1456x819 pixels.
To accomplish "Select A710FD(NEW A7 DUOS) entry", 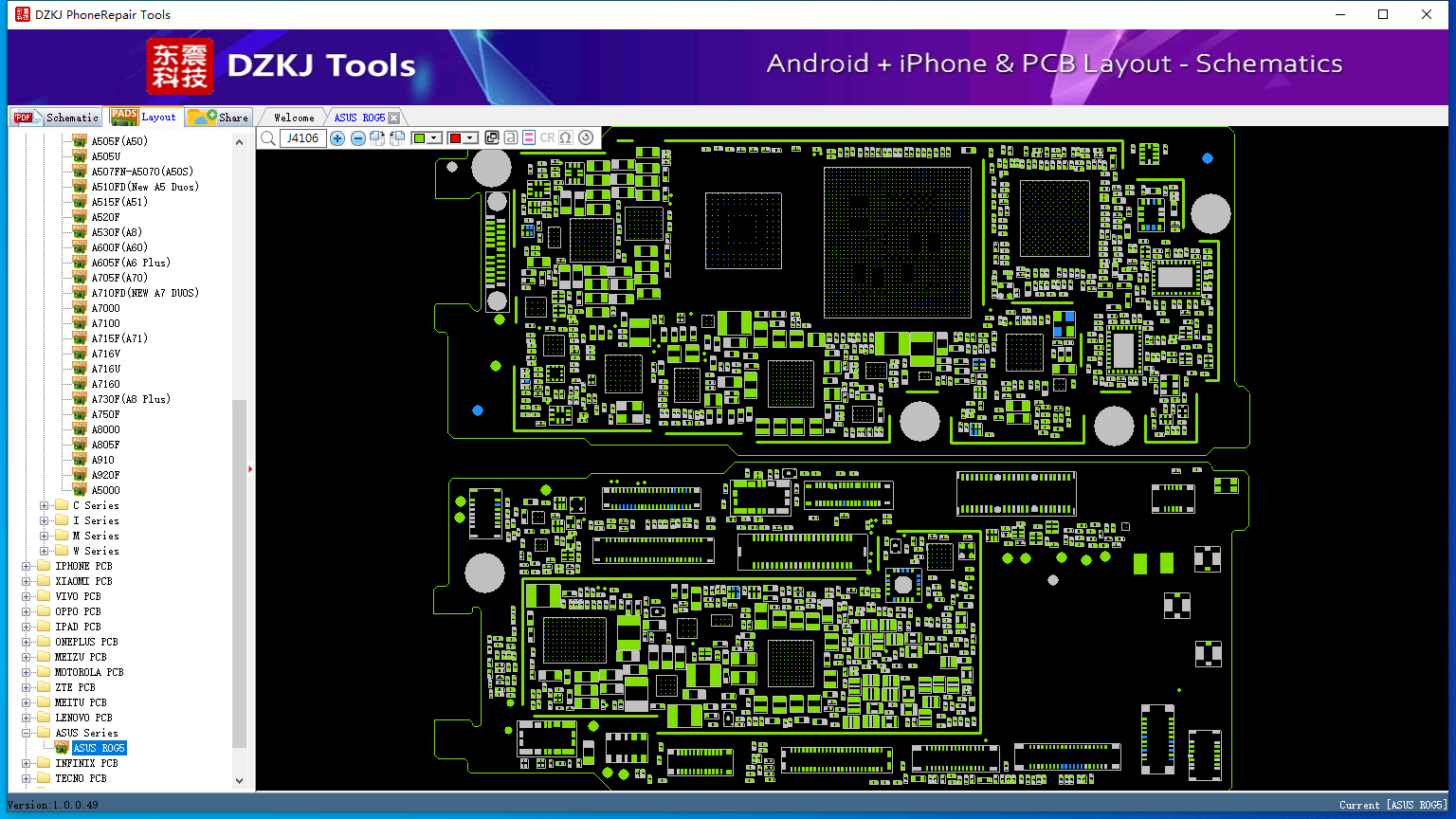I will pos(145,293).
